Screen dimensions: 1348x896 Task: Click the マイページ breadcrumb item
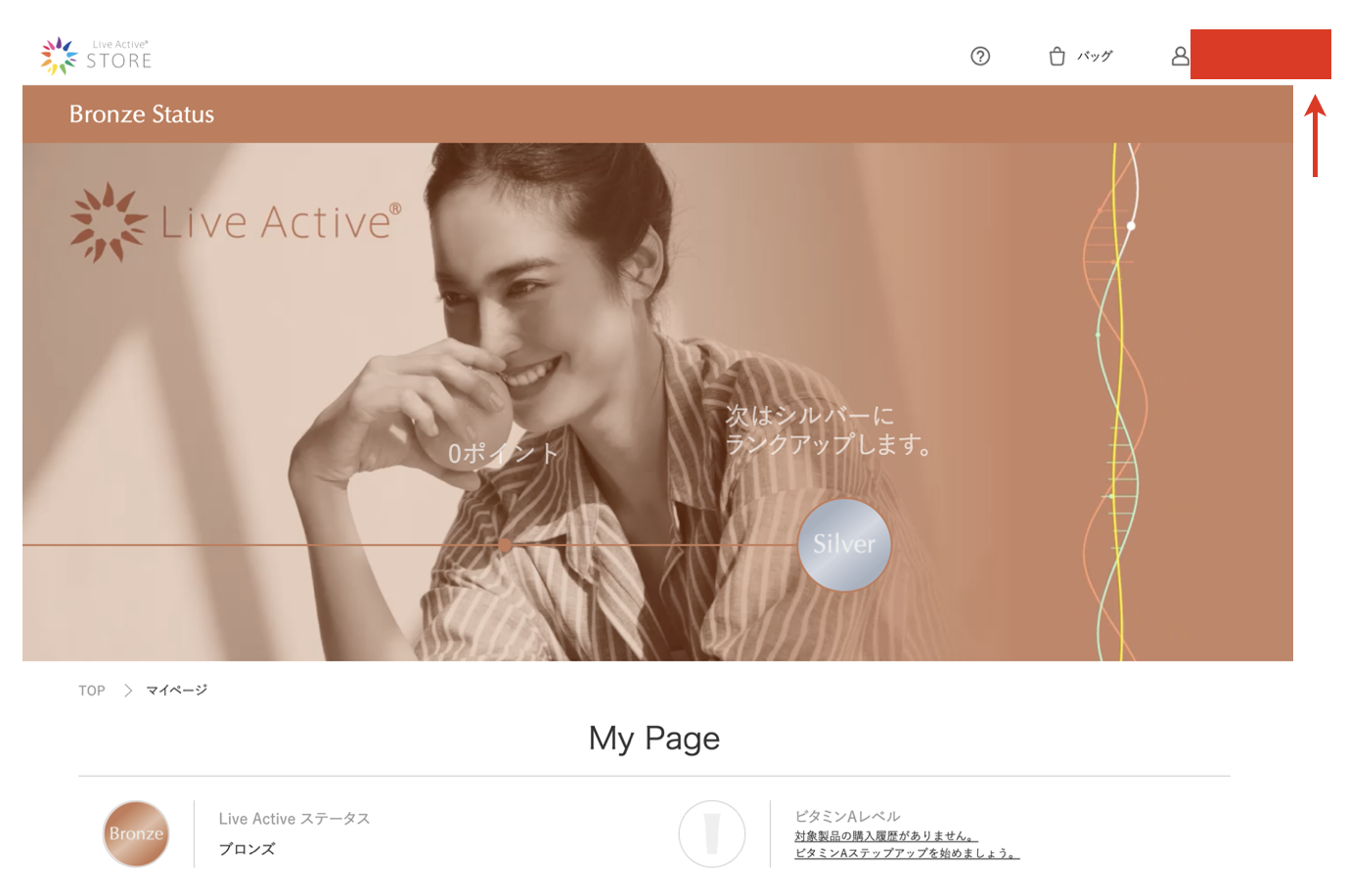[177, 691]
